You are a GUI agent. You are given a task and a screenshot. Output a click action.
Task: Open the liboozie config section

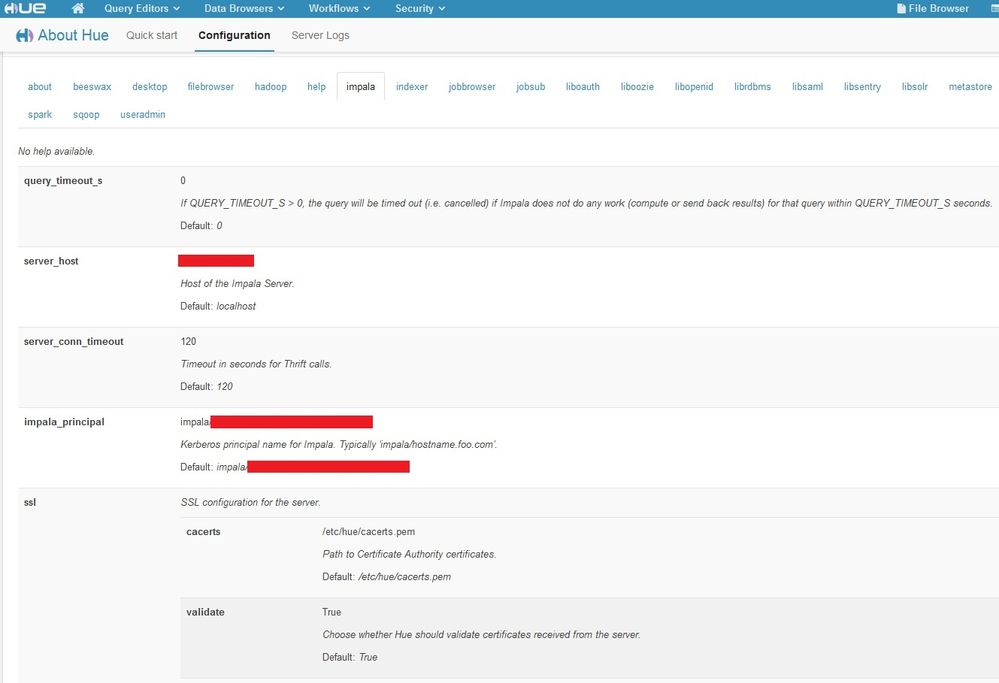click(x=637, y=87)
